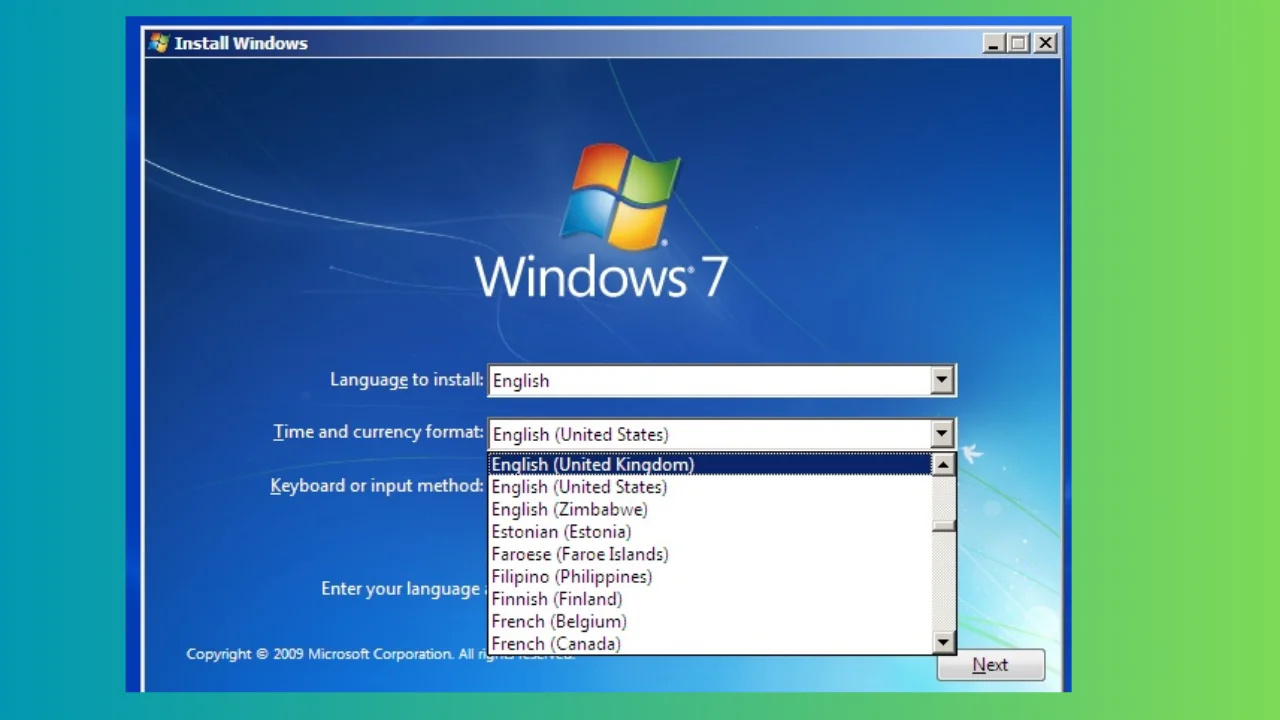This screenshot has height=720, width=1280.
Task: Maximize the Install Windows window
Action: tap(1018, 43)
